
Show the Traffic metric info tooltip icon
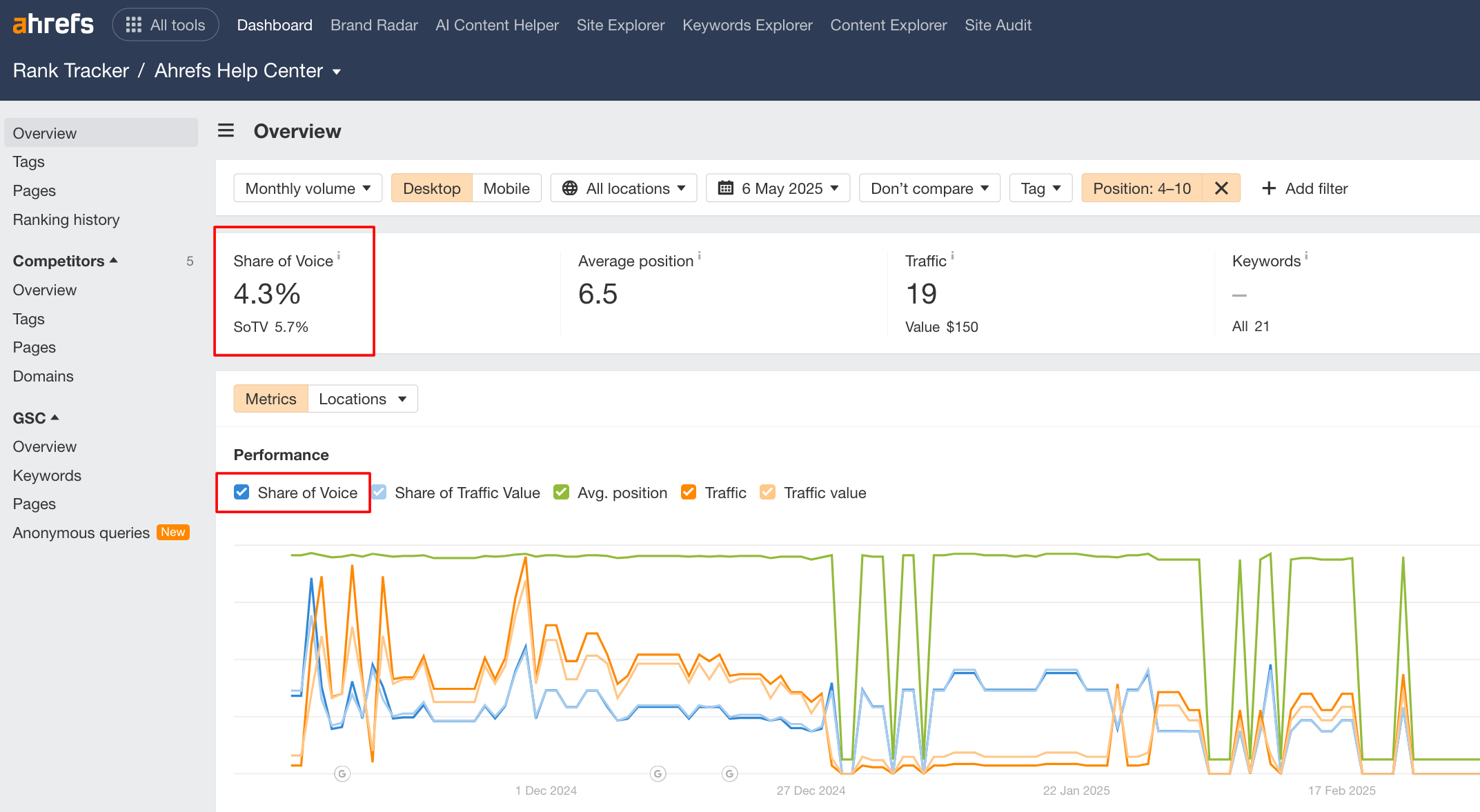(x=952, y=255)
